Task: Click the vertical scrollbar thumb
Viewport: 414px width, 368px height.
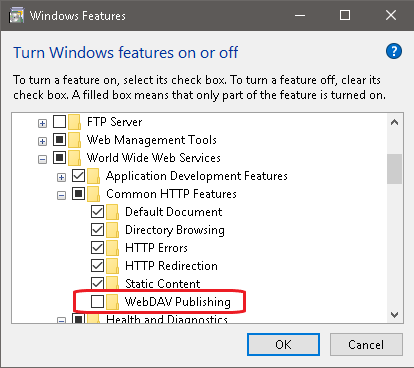Action: click(x=395, y=169)
